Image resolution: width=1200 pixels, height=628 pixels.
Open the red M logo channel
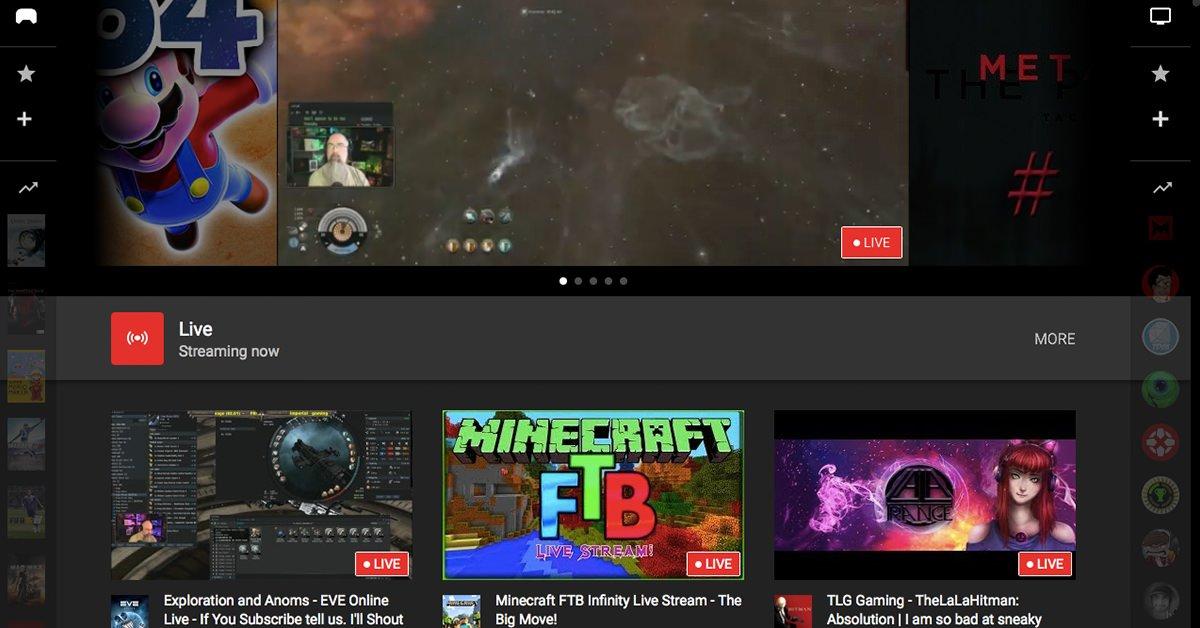click(1161, 229)
